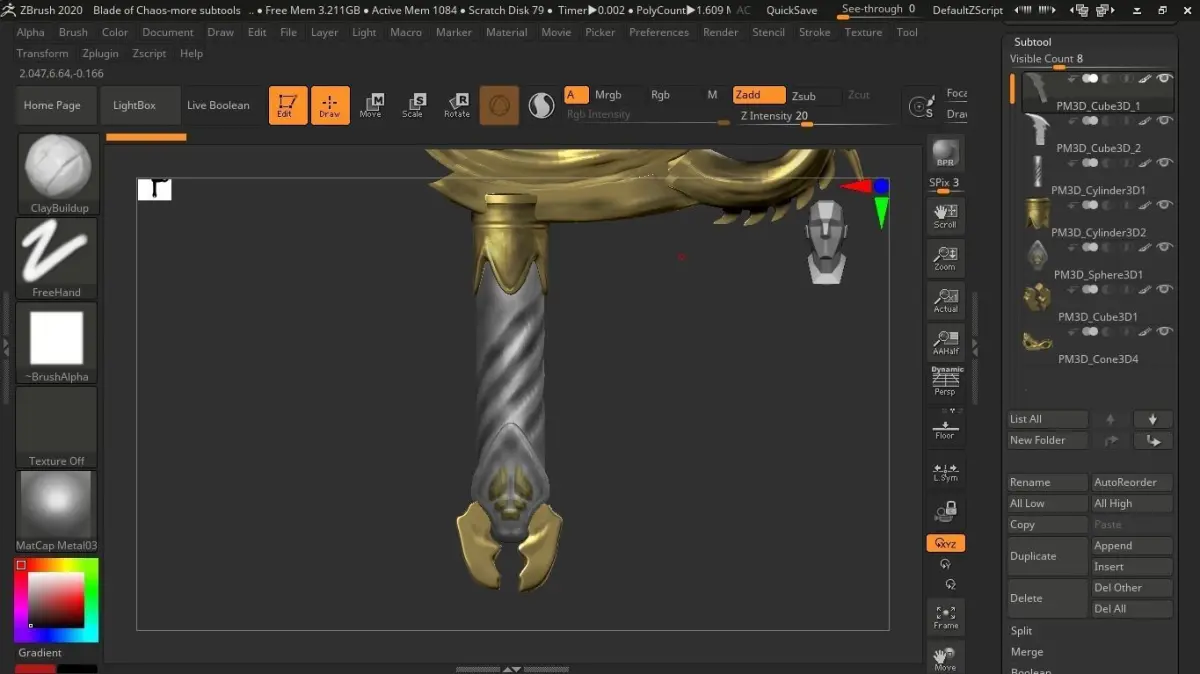Click the AAHalf icon

click(x=944, y=342)
